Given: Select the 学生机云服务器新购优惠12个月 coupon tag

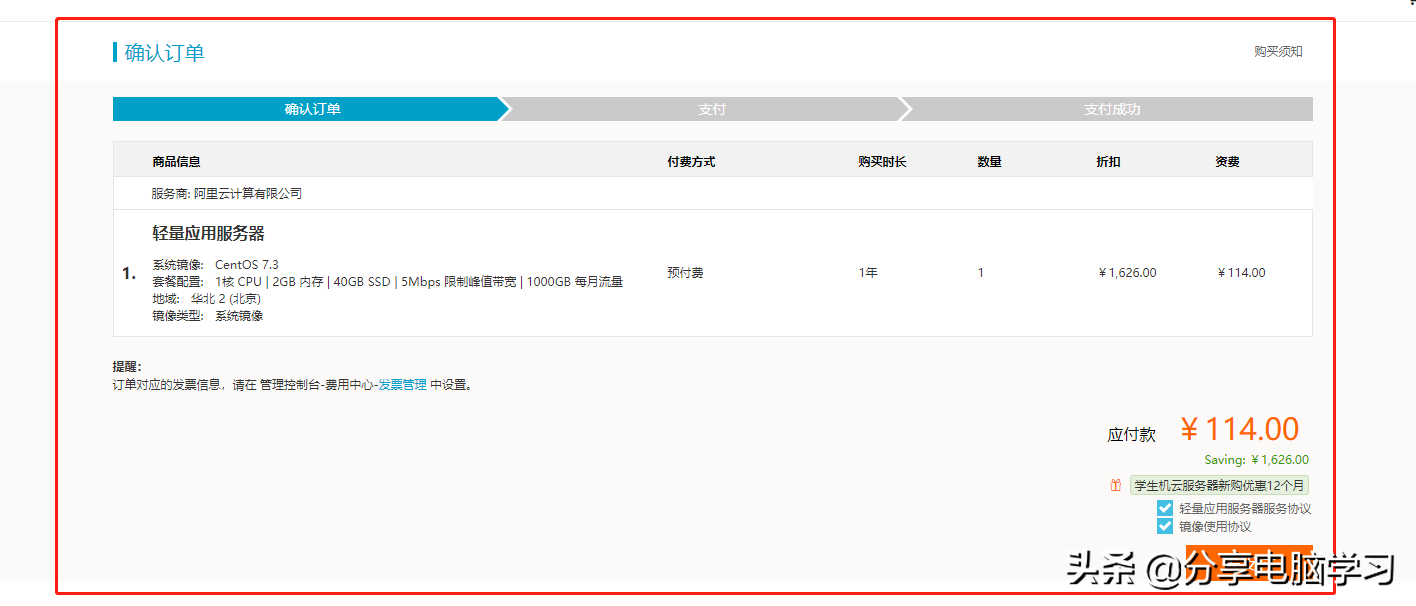Looking at the screenshot, I should [1220, 485].
